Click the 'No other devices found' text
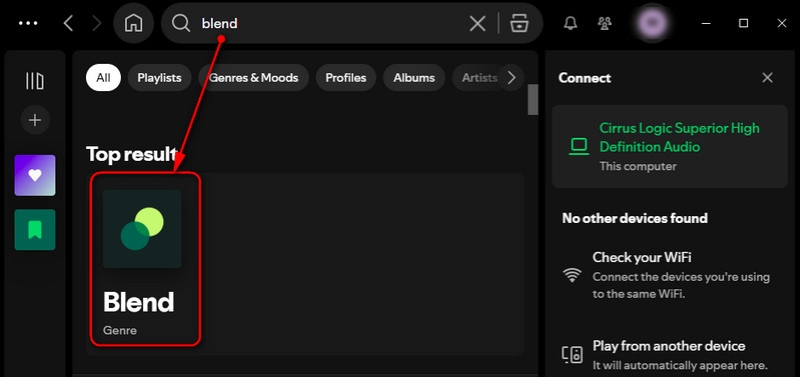Viewport: 800px width, 377px height. [x=635, y=218]
